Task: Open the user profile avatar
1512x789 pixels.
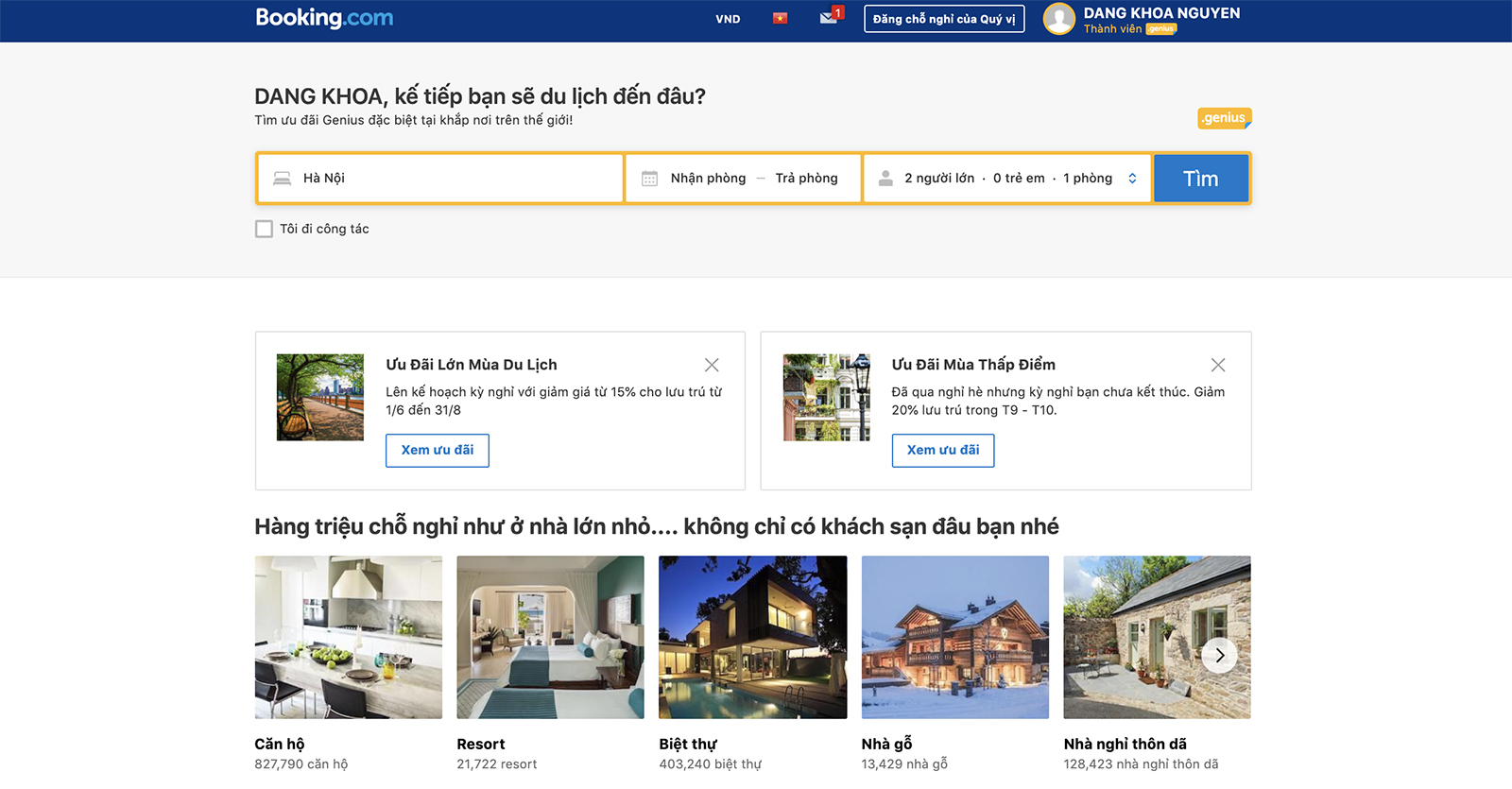Action: point(1059,19)
